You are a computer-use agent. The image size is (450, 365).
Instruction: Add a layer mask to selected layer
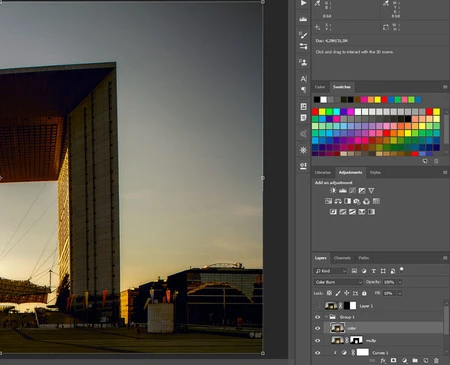coord(394,360)
